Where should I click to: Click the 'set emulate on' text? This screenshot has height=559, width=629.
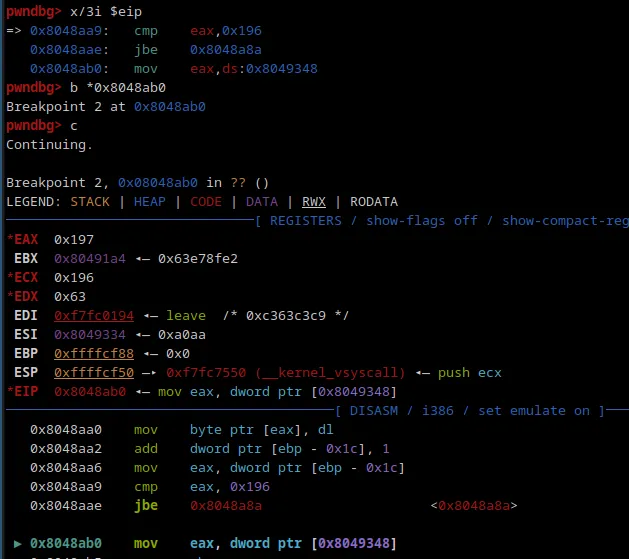(x=534, y=411)
